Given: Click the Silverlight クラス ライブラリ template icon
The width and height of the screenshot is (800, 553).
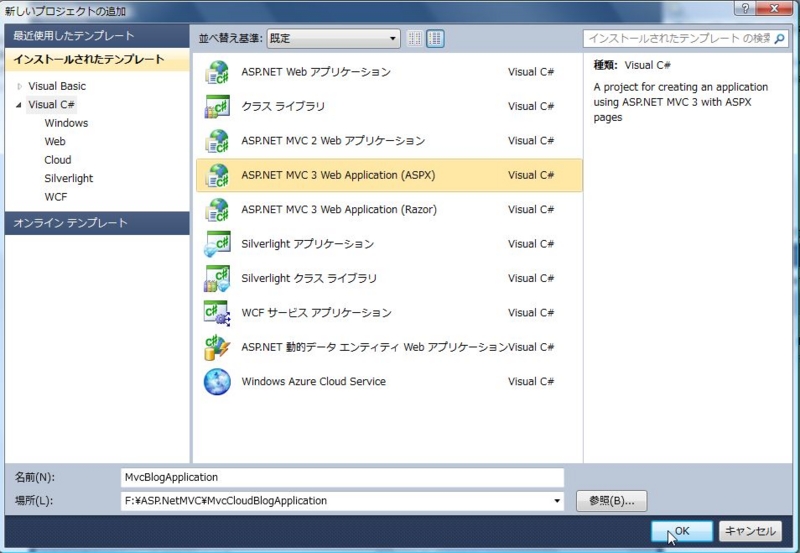Looking at the screenshot, I should click(217, 278).
